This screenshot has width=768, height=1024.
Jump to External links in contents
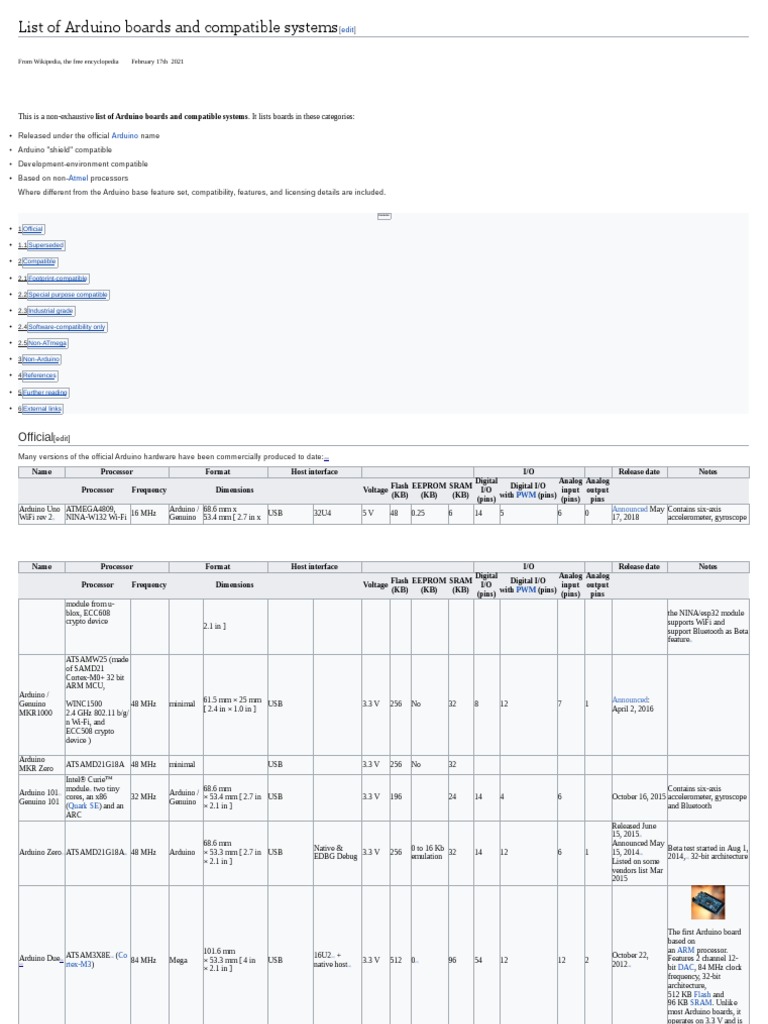click(42, 409)
